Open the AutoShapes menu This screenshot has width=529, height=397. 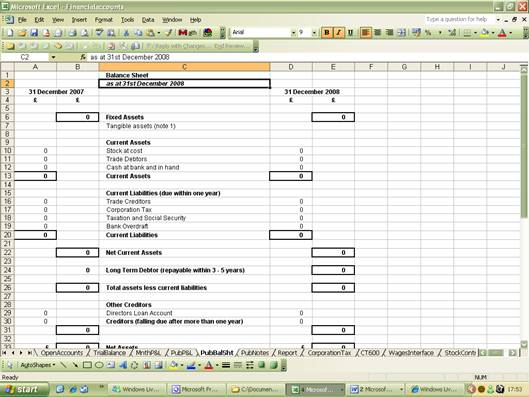[x=37, y=365]
